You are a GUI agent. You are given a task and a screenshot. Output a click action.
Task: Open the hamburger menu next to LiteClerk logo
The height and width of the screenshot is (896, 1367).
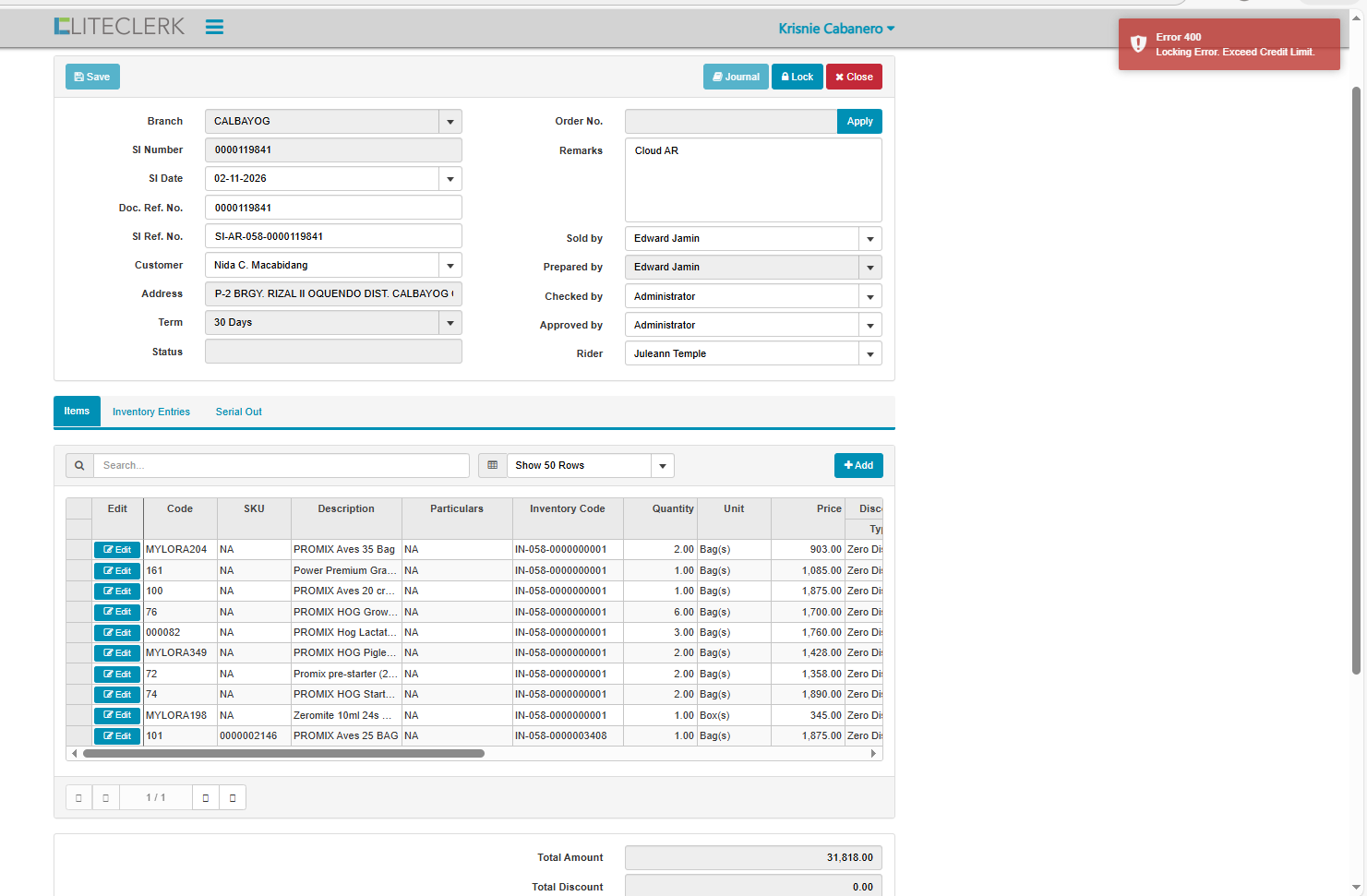[x=214, y=28]
